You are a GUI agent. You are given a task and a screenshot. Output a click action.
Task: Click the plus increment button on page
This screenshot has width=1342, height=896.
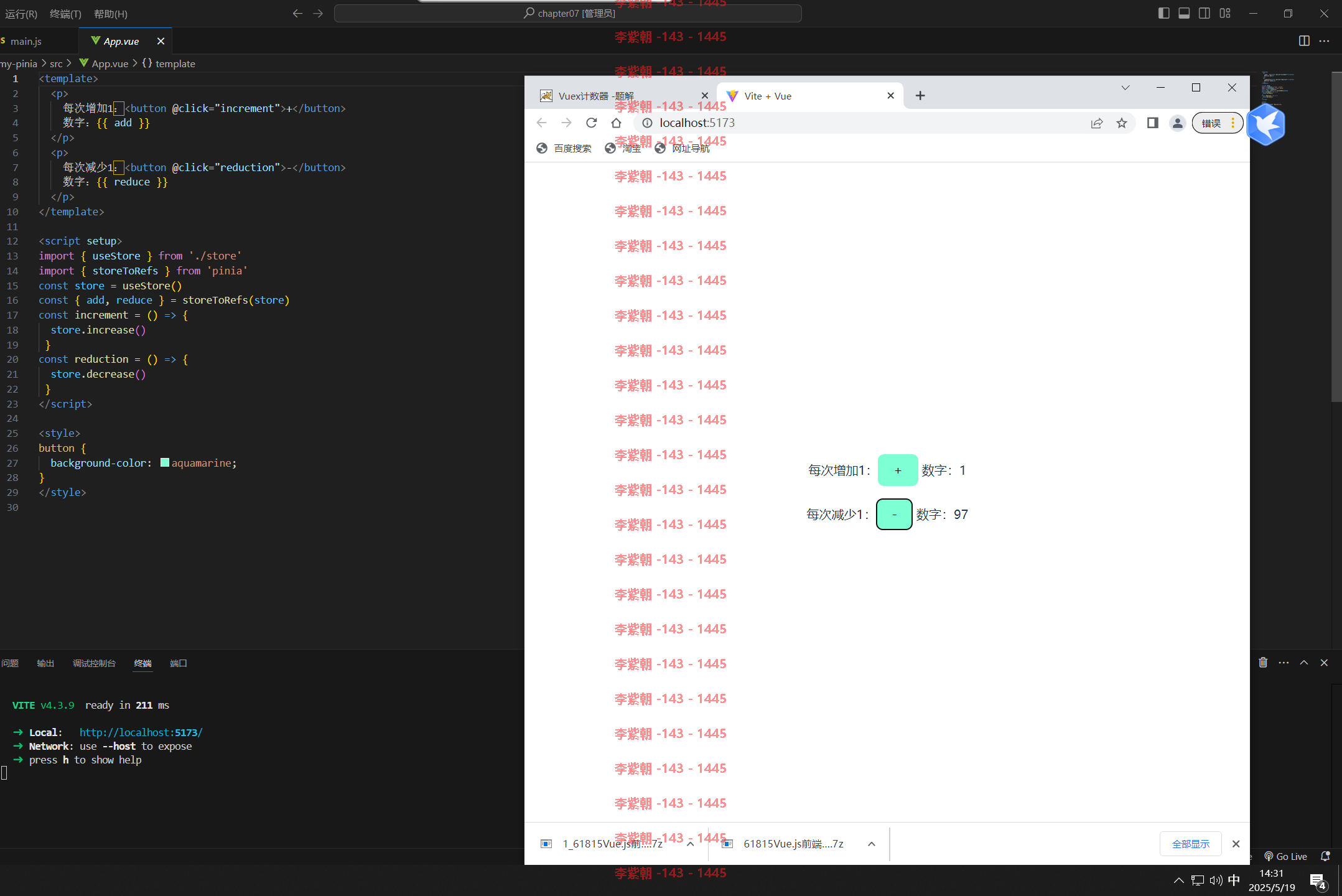[x=897, y=470]
